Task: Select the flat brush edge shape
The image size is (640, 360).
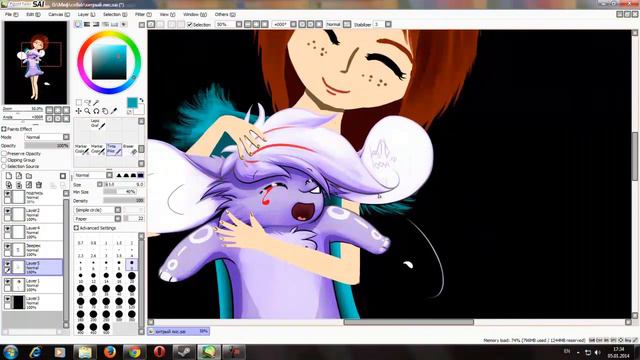Action: click(x=140, y=175)
